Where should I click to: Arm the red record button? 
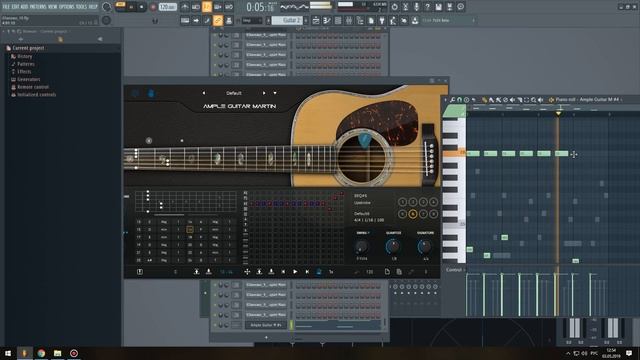pyautogui.click(x=153, y=7)
